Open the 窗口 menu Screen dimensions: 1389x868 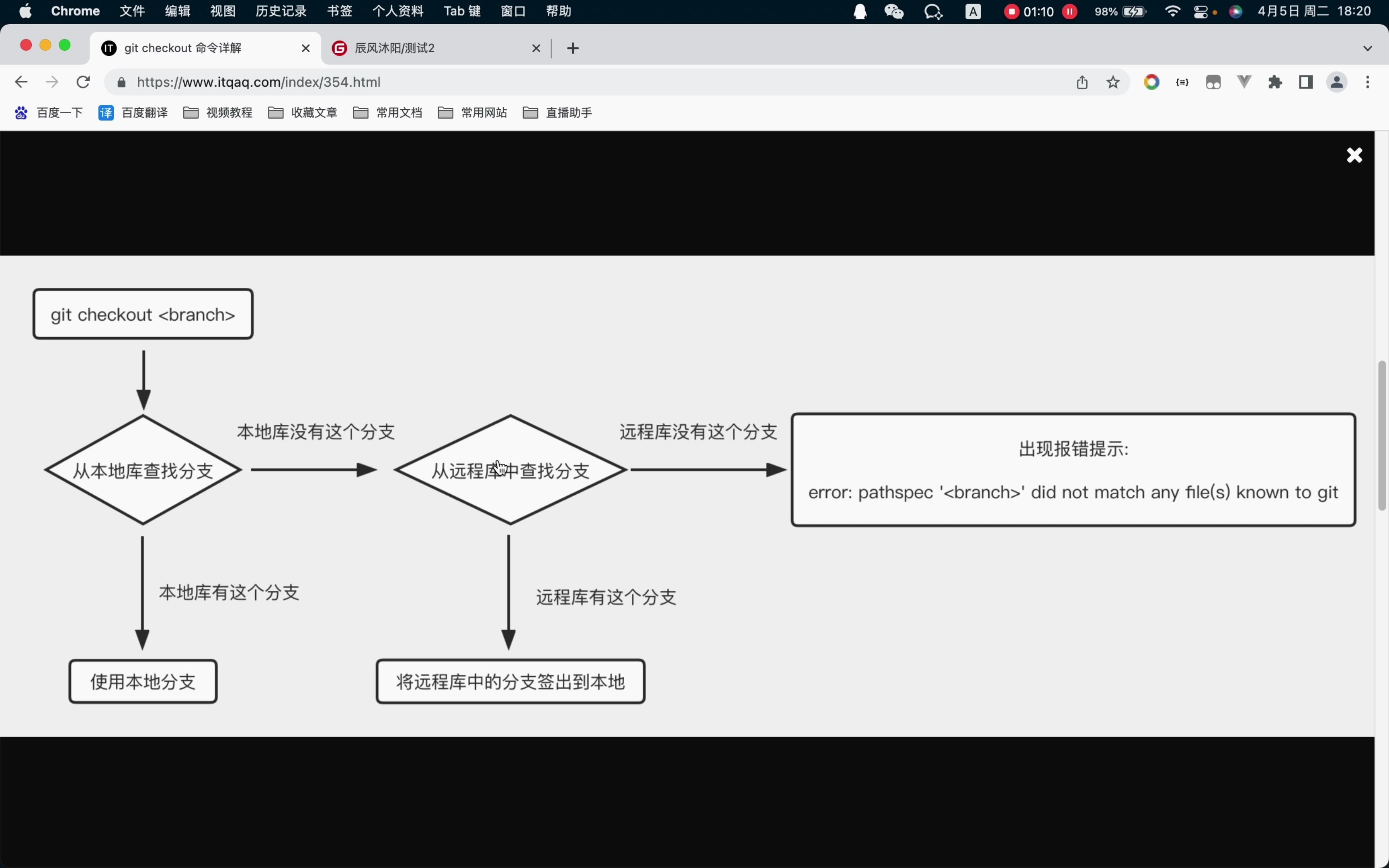point(513,12)
